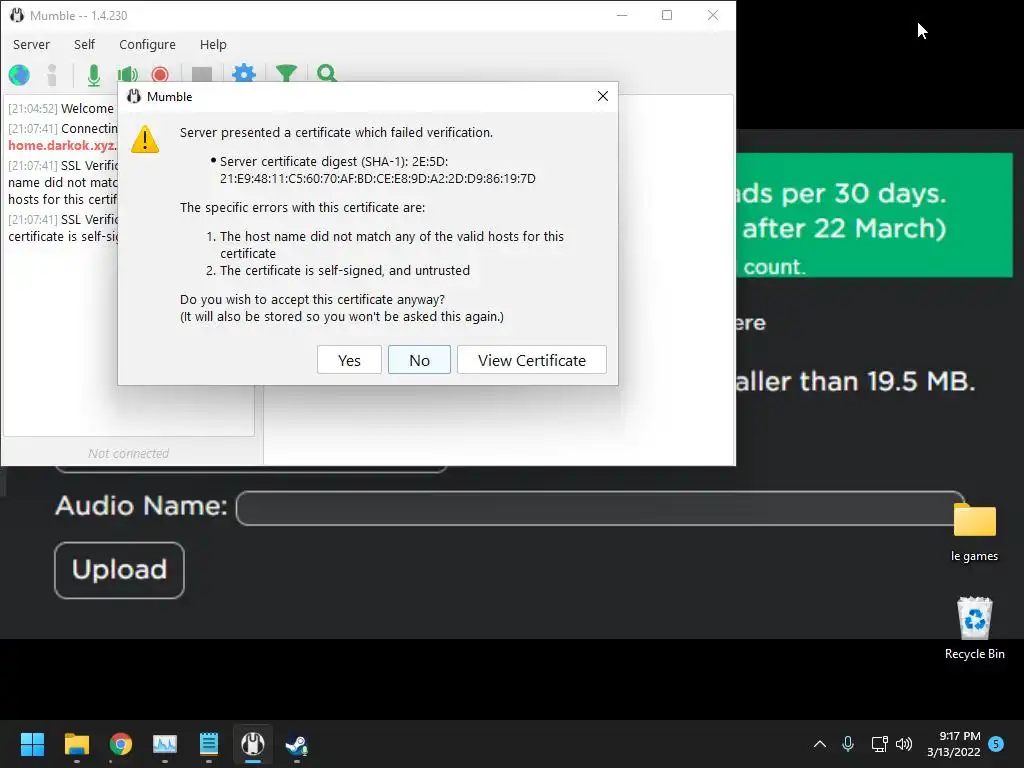Open the Self menu
This screenshot has width=1024, height=768.
click(x=84, y=44)
